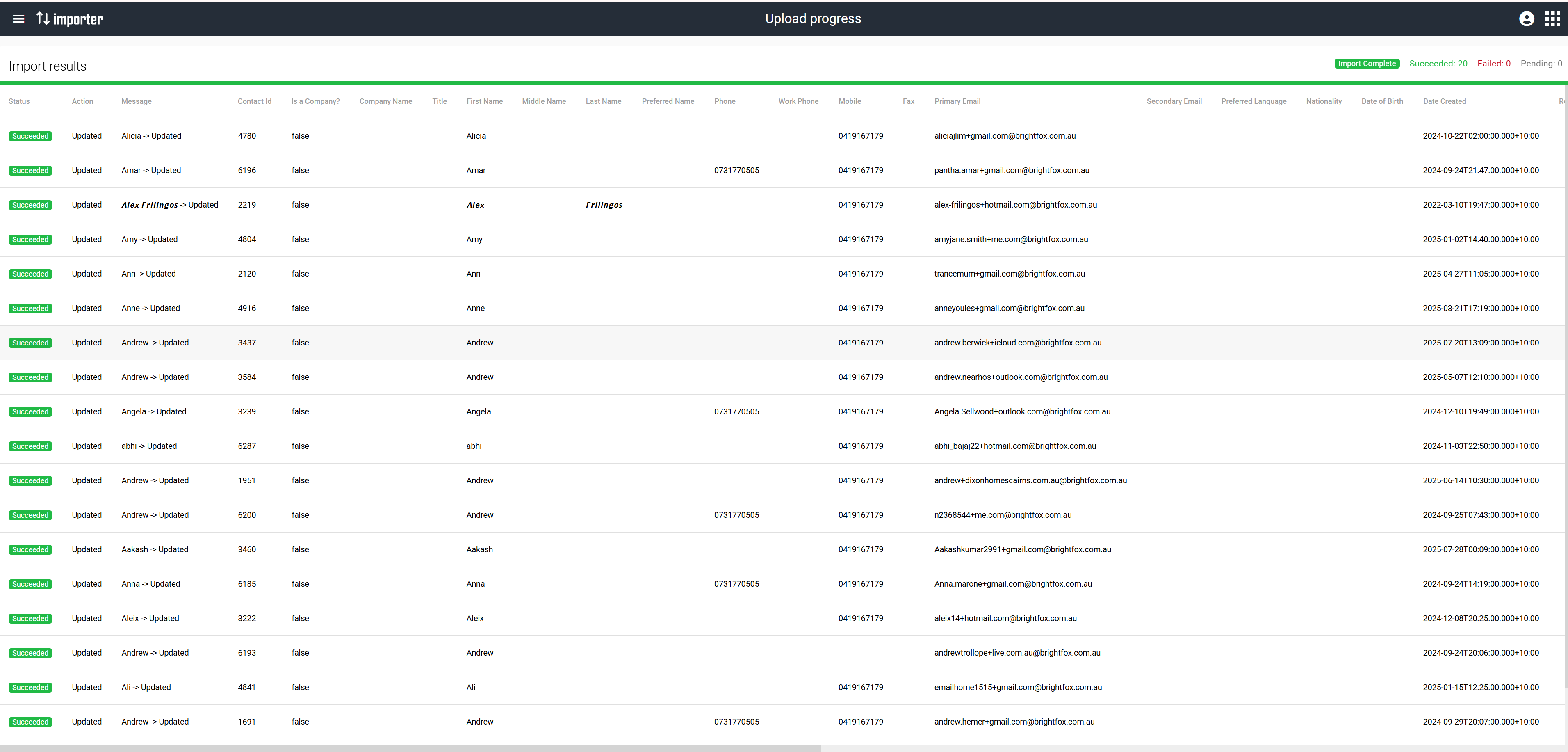
Task: Click the Succeeded badge in the Alex Frilingos row
Action: (30, 205)
